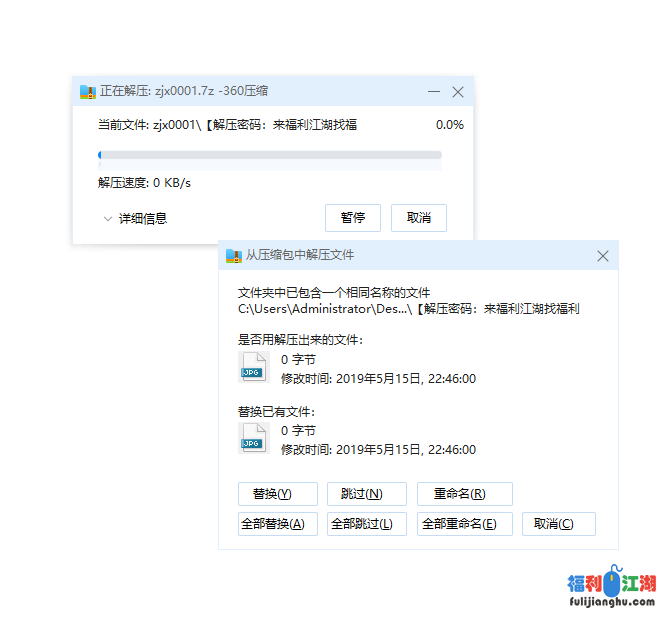This screenshot has height=617, width=667.
Task: Click the 当前文件 path text in the progress window
Action: tap(227, 125)
